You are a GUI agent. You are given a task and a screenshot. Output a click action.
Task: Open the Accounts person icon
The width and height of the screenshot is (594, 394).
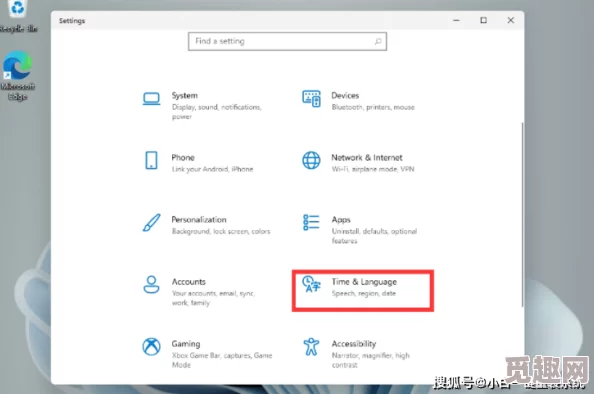pyautogui.click(x=151, y=285)
